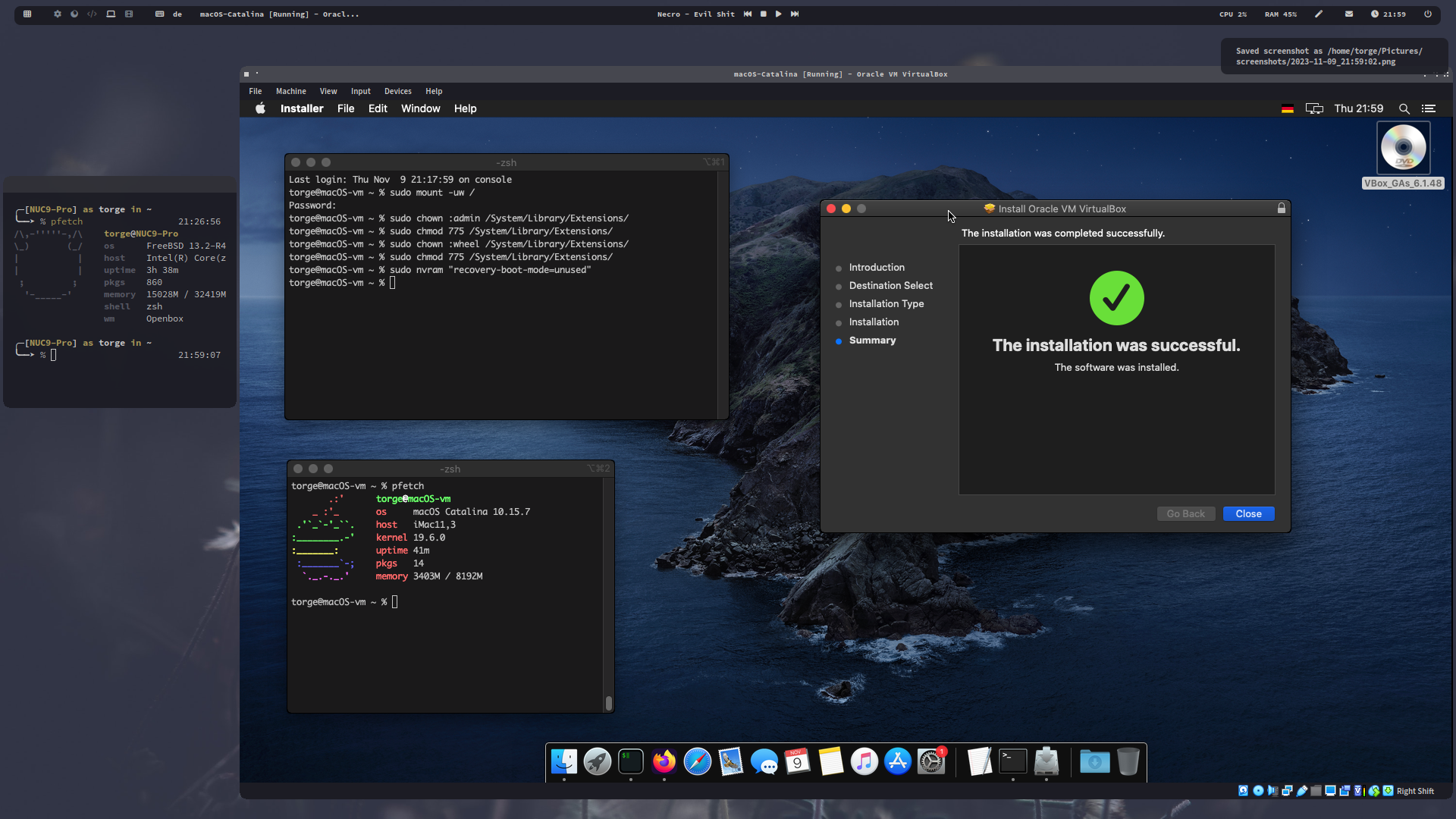Open VirtualBox Devices menu
Image resolution: width=1456 pixels, height=819 pixels.
pyautogui.click(x=397, y=91)
